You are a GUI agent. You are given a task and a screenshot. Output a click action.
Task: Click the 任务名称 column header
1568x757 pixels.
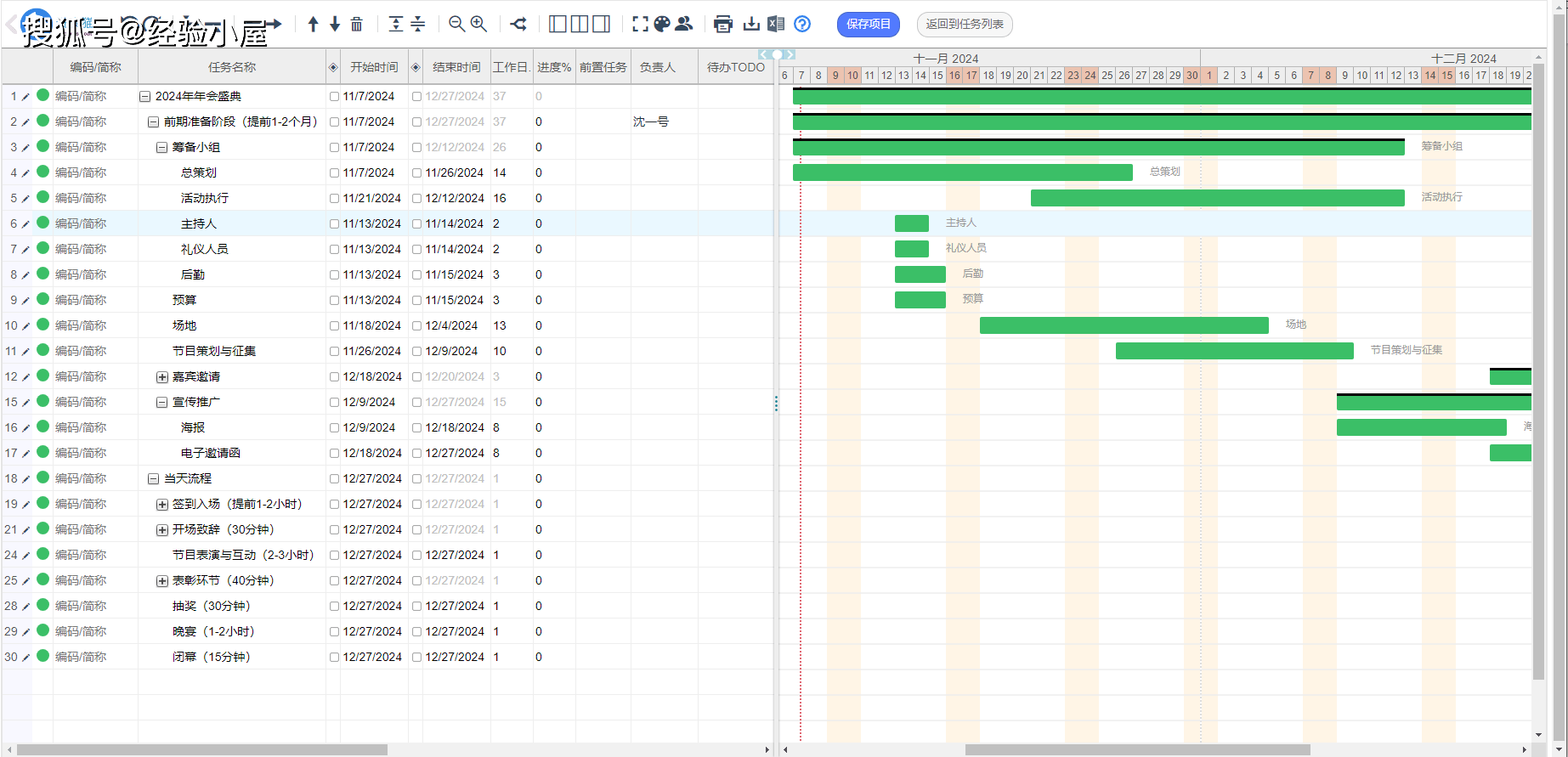(x=232, y=67)
